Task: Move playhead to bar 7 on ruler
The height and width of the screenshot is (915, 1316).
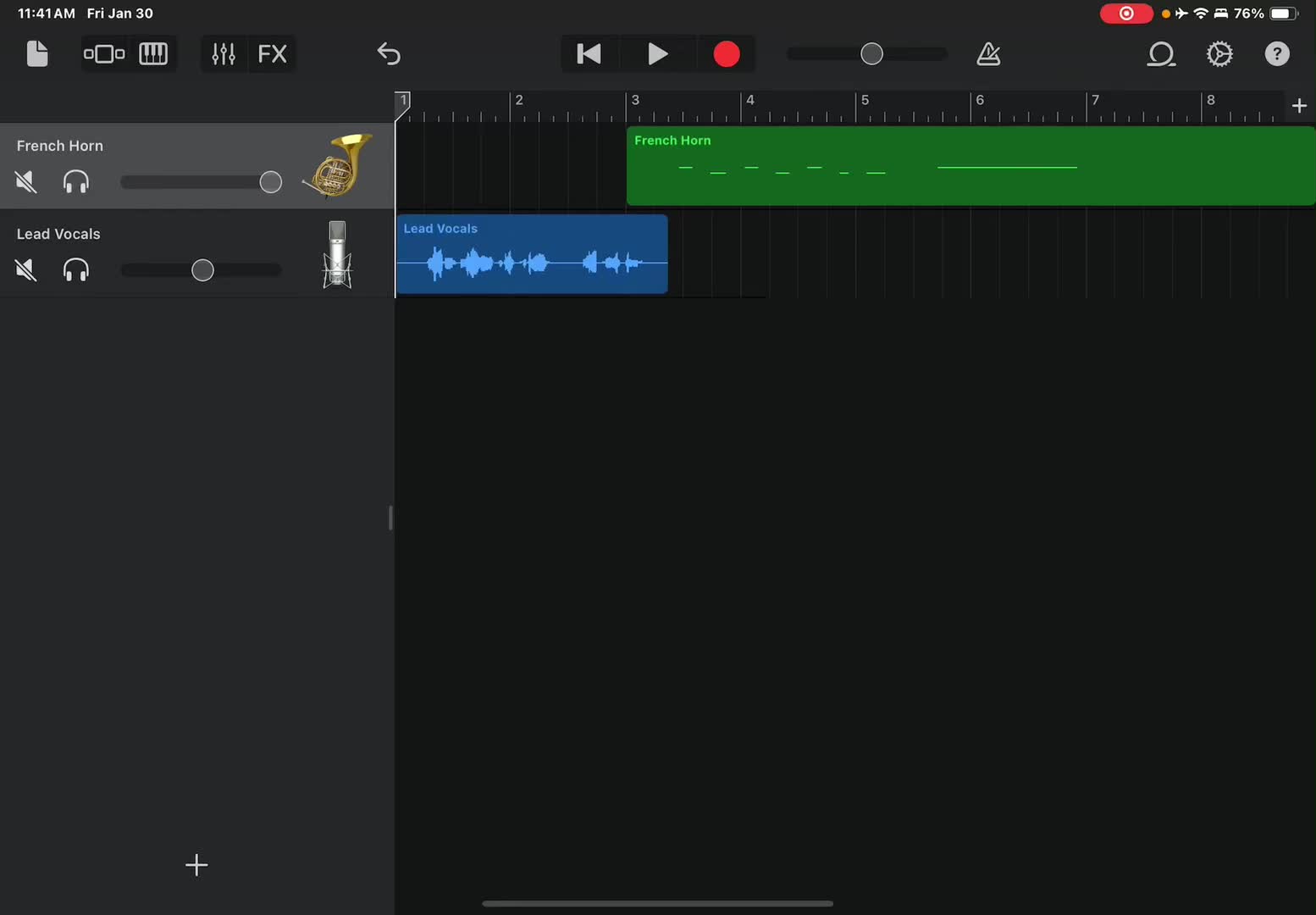Action: point(1095,100)
